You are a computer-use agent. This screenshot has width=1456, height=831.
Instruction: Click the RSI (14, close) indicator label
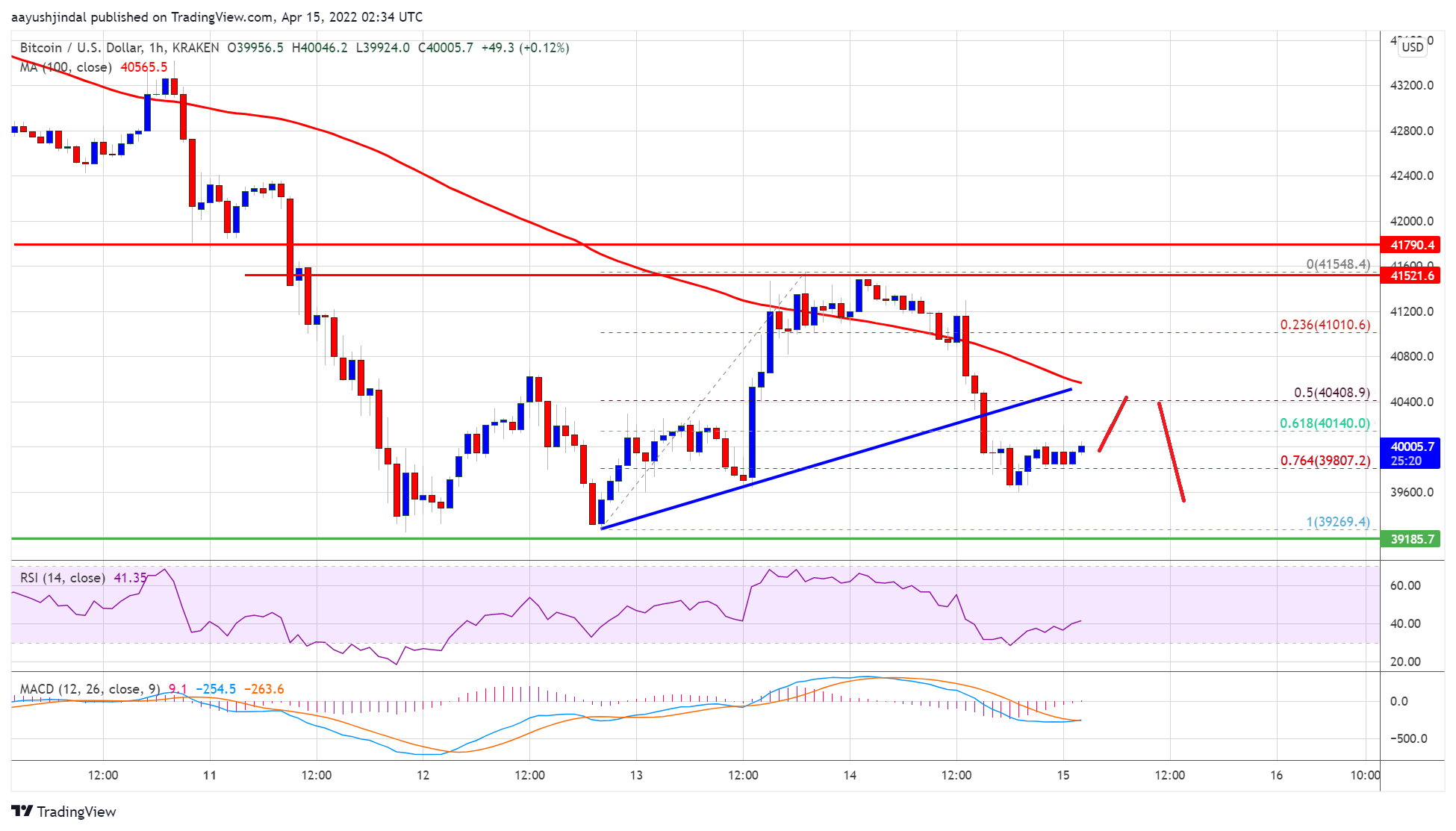(62, 578)
